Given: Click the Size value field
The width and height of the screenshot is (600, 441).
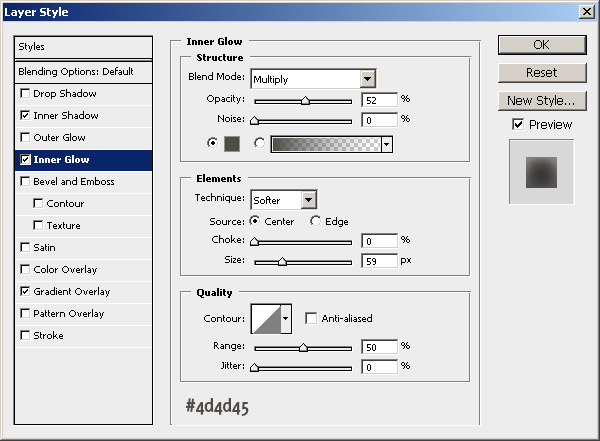Looking at the screenshot, I should click(380, 261).
